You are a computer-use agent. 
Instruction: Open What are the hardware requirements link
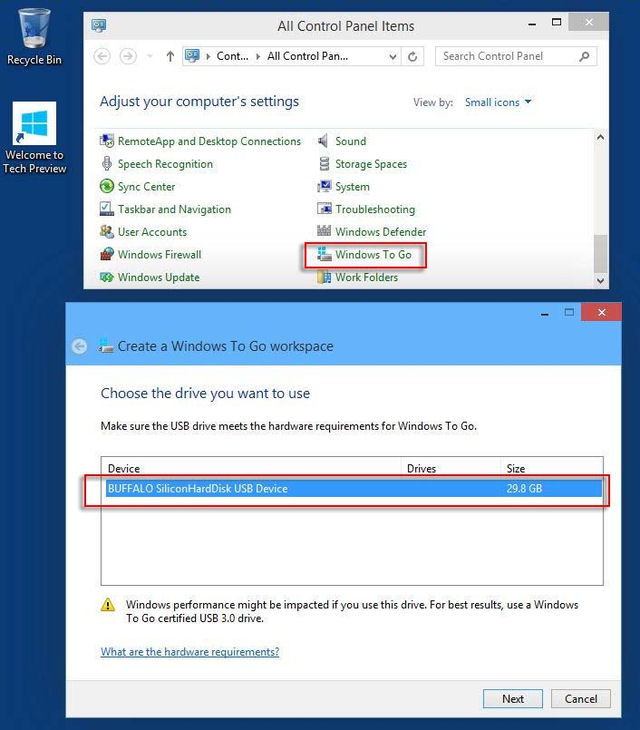(x=190, y=652)
